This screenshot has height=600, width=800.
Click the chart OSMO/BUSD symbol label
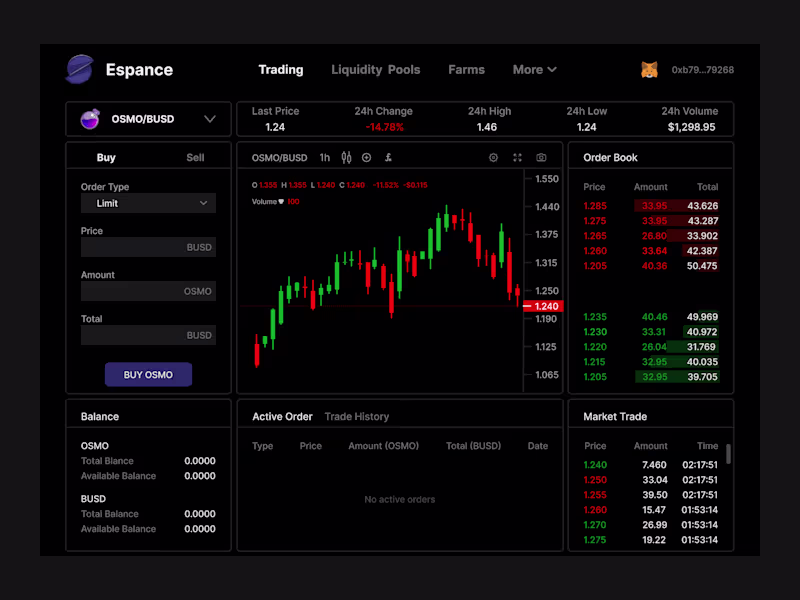(x=280, y=158)
